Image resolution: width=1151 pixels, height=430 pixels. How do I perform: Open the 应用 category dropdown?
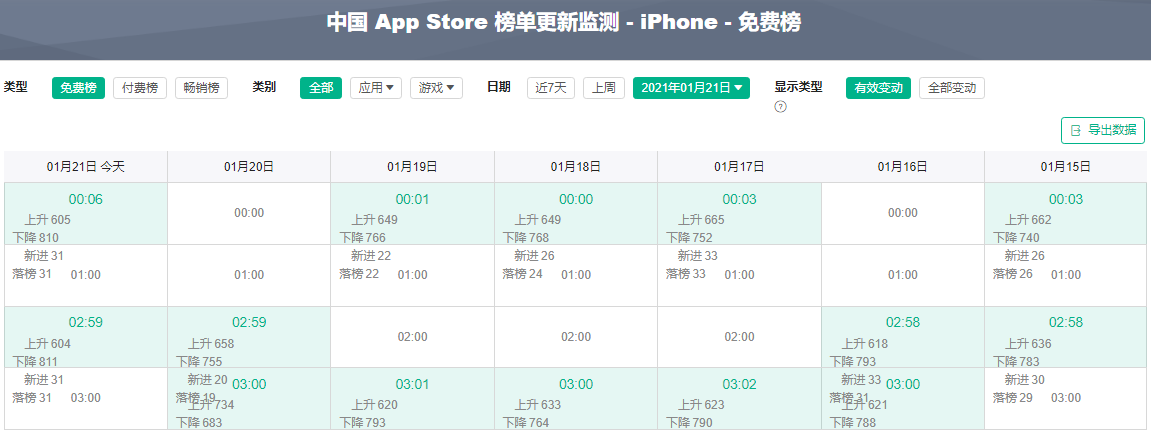coord(376,88)
